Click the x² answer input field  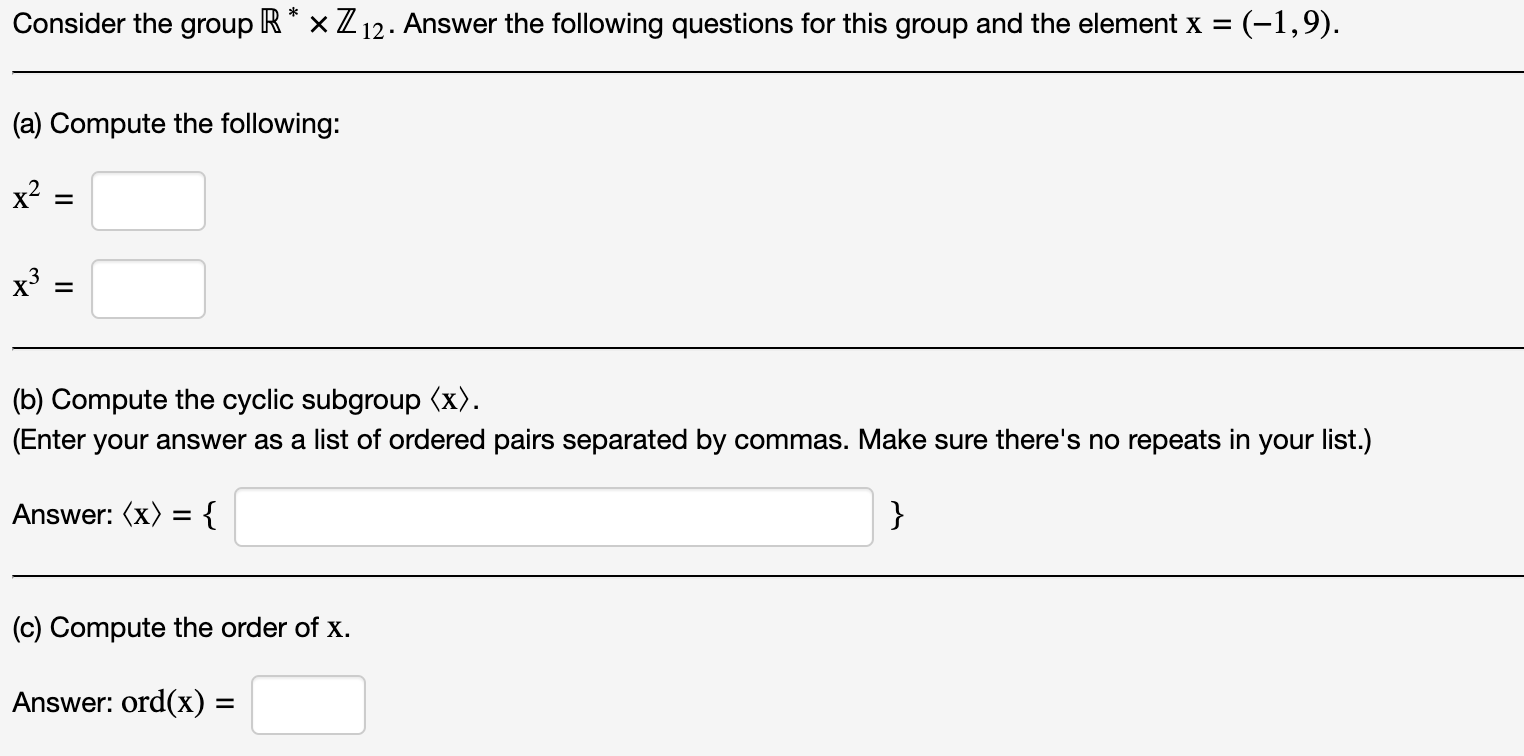[148, 200]
